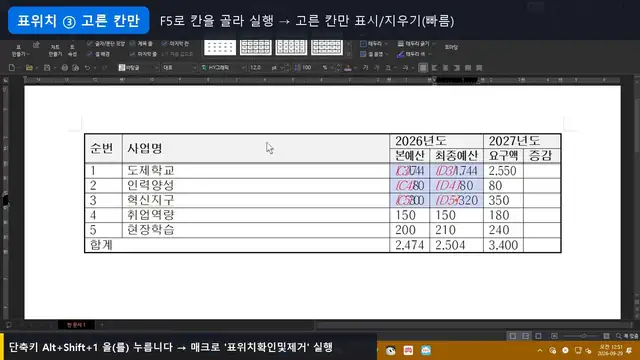The height and width of the screenshot is (360, 640).
Task: Open the new document icon in toolbar
Action: click(12, 68)
